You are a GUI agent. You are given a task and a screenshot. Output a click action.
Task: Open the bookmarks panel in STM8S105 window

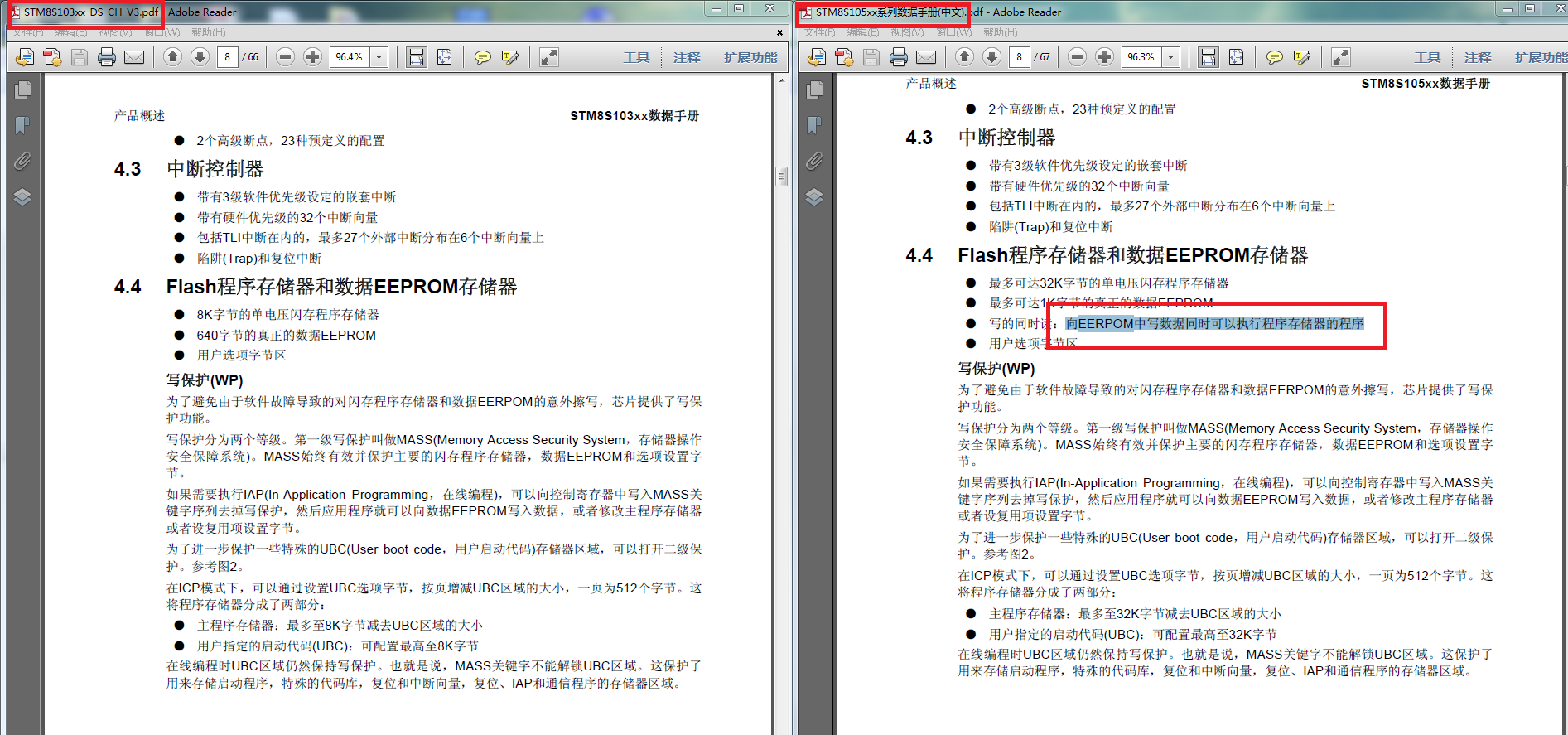pyautogui.click(x=815, y=125)
